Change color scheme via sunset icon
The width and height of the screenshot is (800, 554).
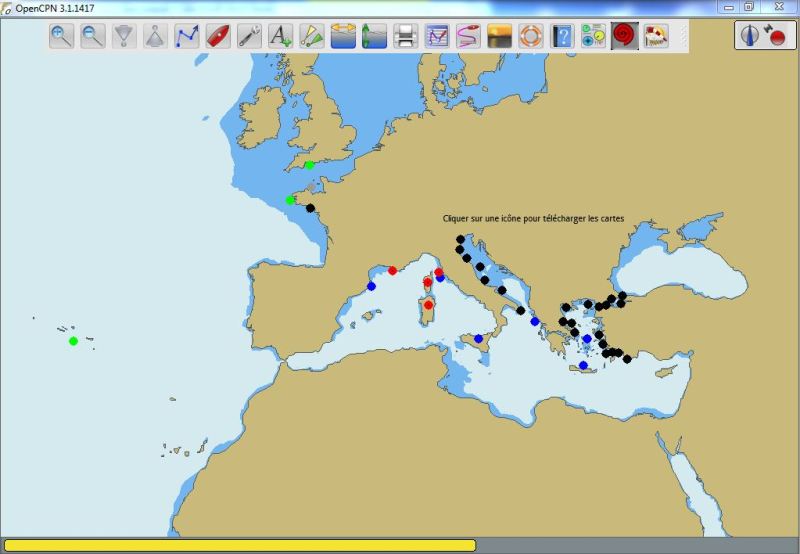point(499,36)
